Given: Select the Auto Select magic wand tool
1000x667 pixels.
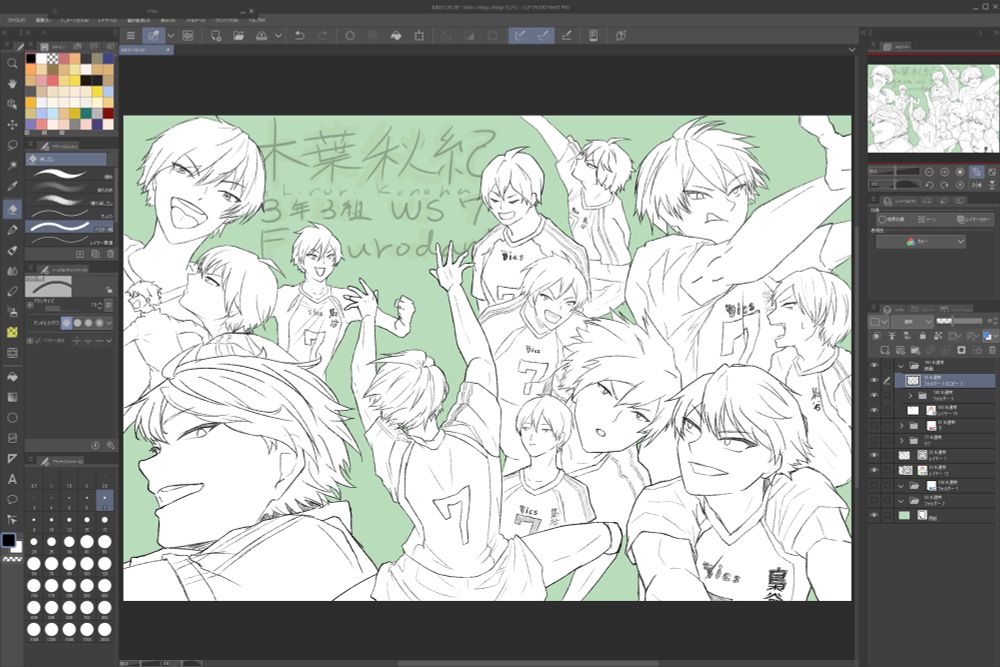Looking at the screenshot, I should pyautogui.click(x=12, y=166).
